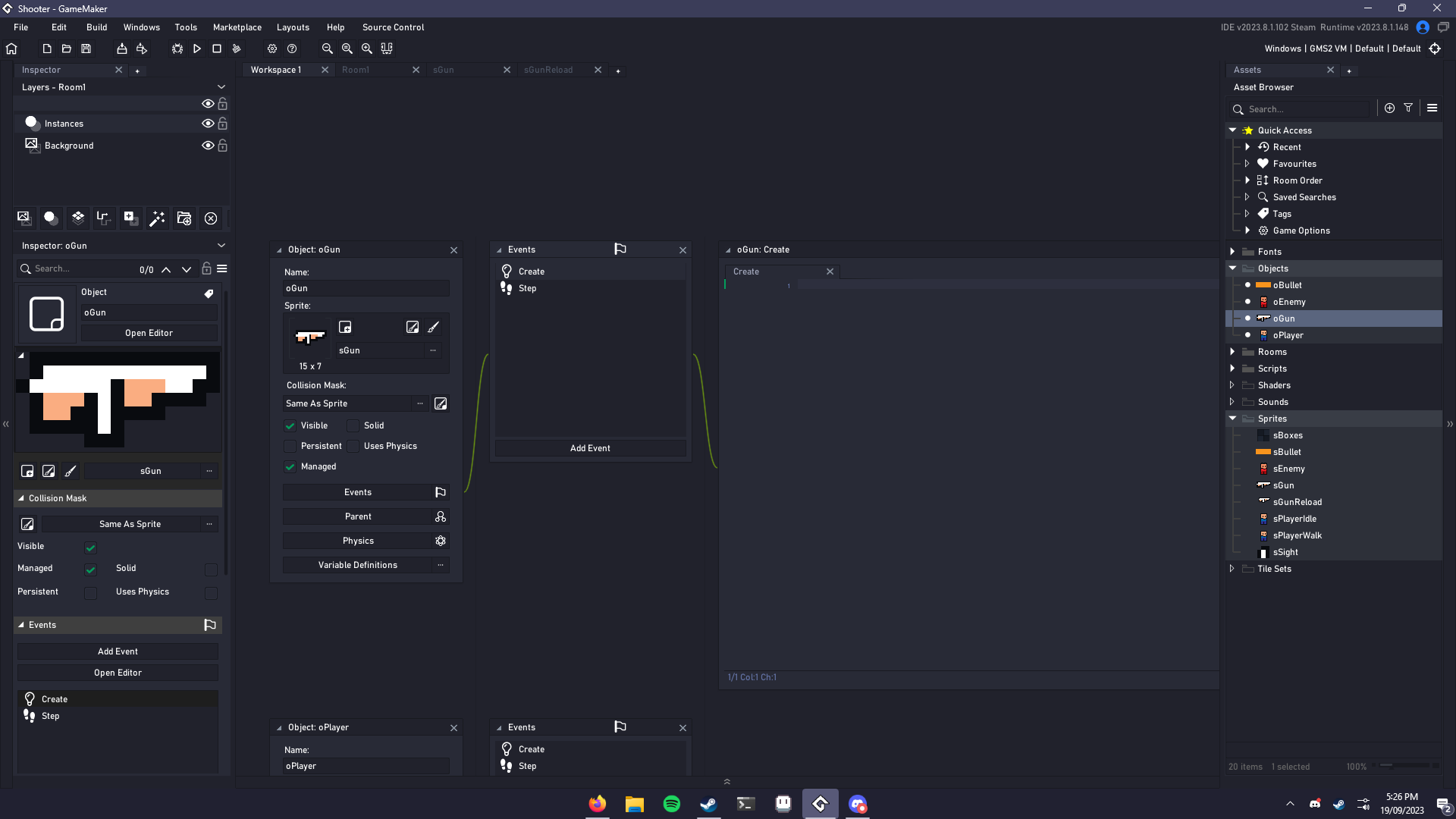Image resolution: width=1456 pixels, height=819 pixels.
Task: Toggle the Solid checkbox in Object oGun
Action: 353,426
